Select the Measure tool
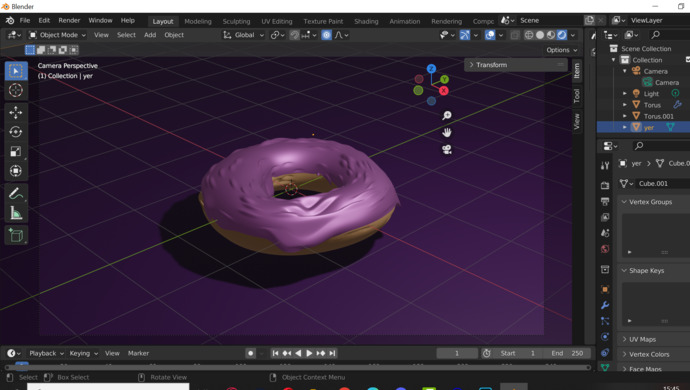 [x=16, y=213]
